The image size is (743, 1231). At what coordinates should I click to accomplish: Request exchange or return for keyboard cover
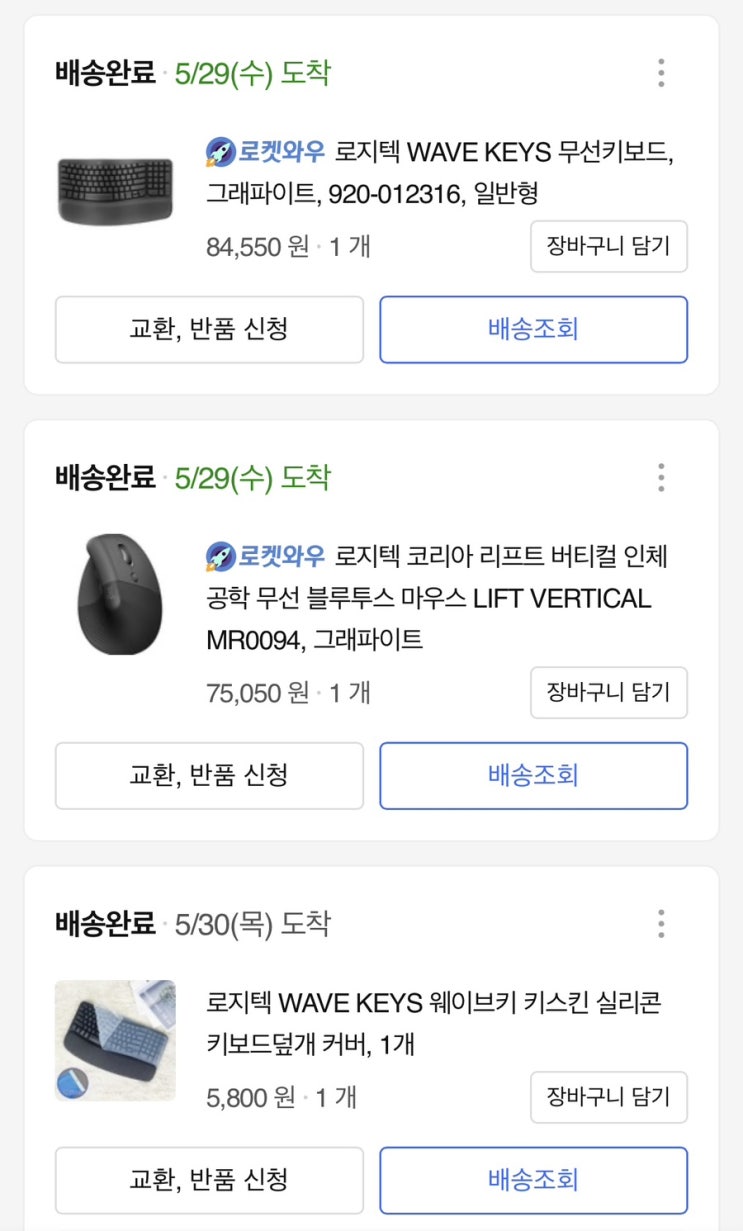click(x=209, y=1180)
